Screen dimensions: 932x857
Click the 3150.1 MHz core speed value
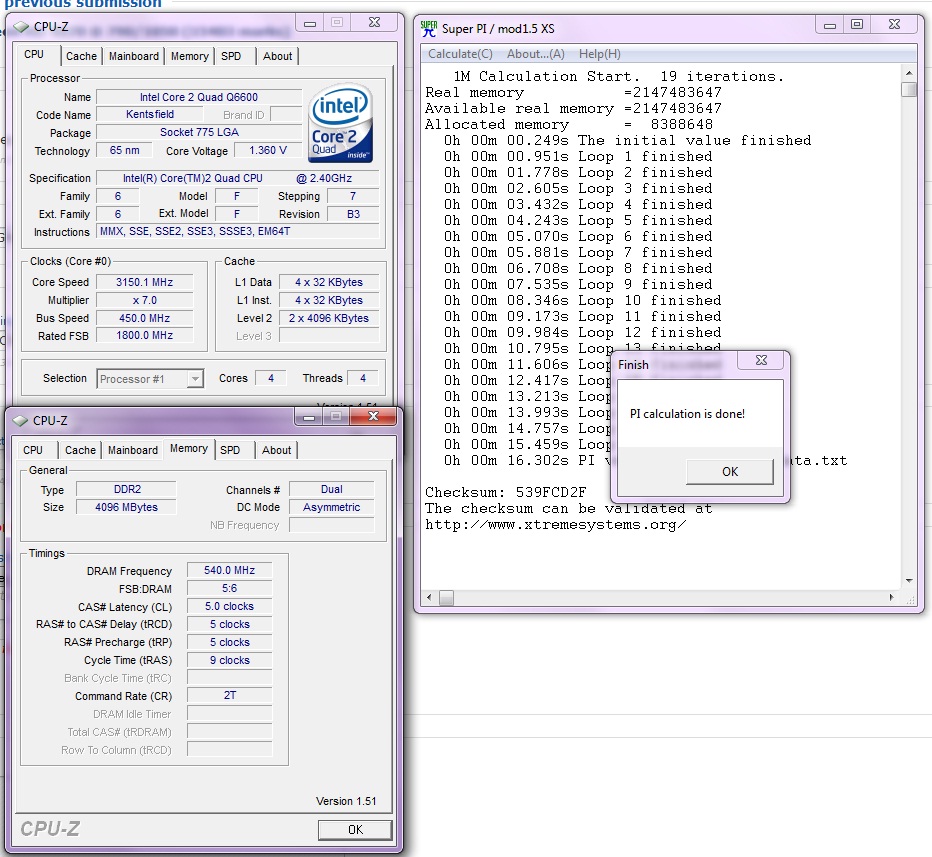pos(144,282)
